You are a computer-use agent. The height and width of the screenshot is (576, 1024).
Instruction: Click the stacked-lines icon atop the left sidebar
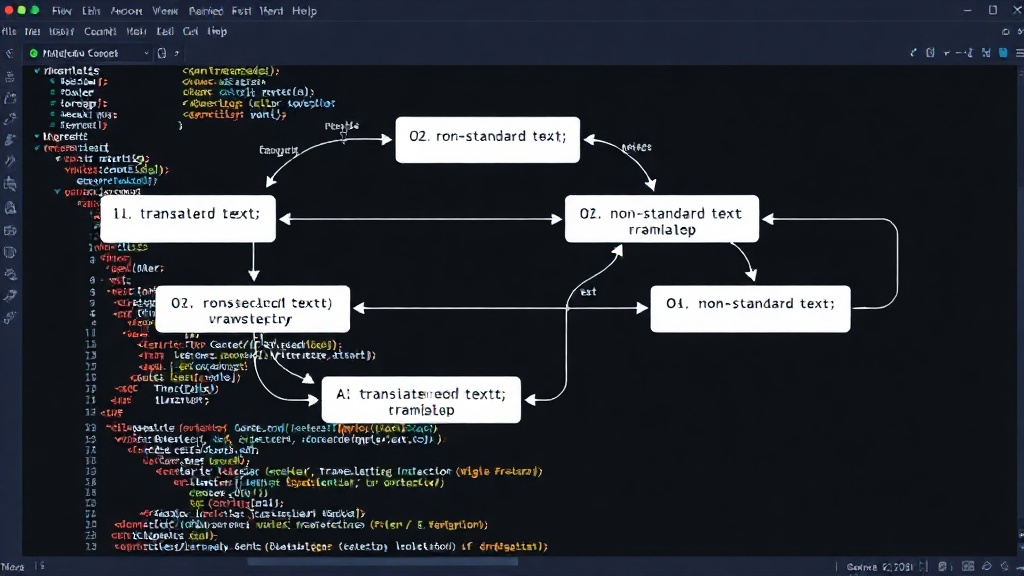click(x=10, y=76)
